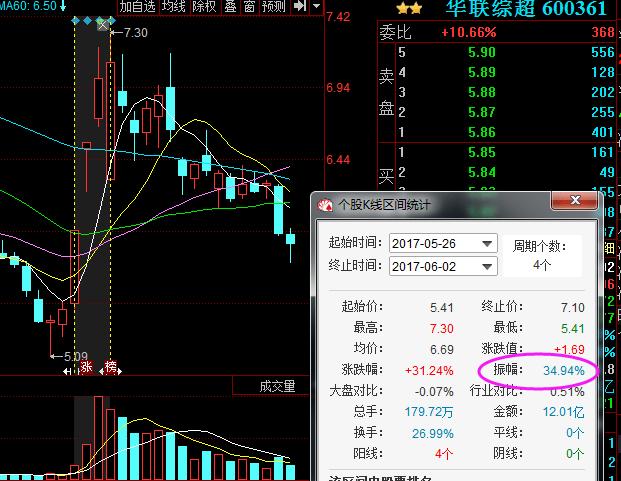Open the 终止时间 dropdown arrow

tap(488, 267)
